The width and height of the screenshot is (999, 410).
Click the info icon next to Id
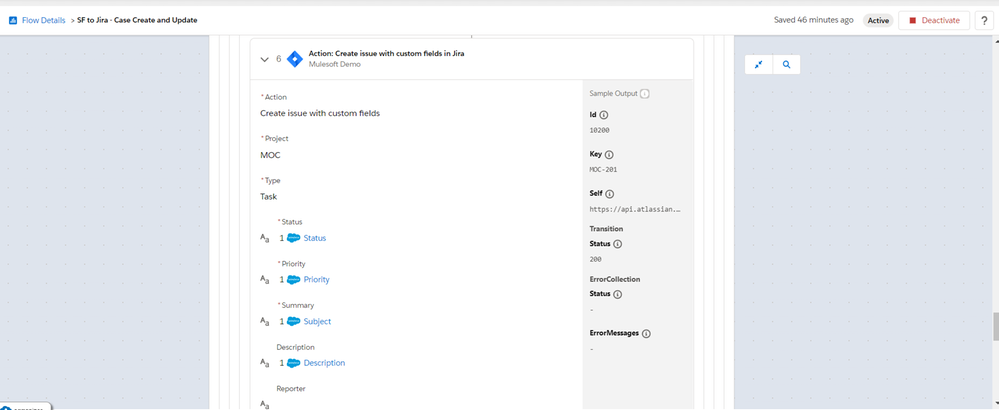pyautogui.click(x=604, y=115)
